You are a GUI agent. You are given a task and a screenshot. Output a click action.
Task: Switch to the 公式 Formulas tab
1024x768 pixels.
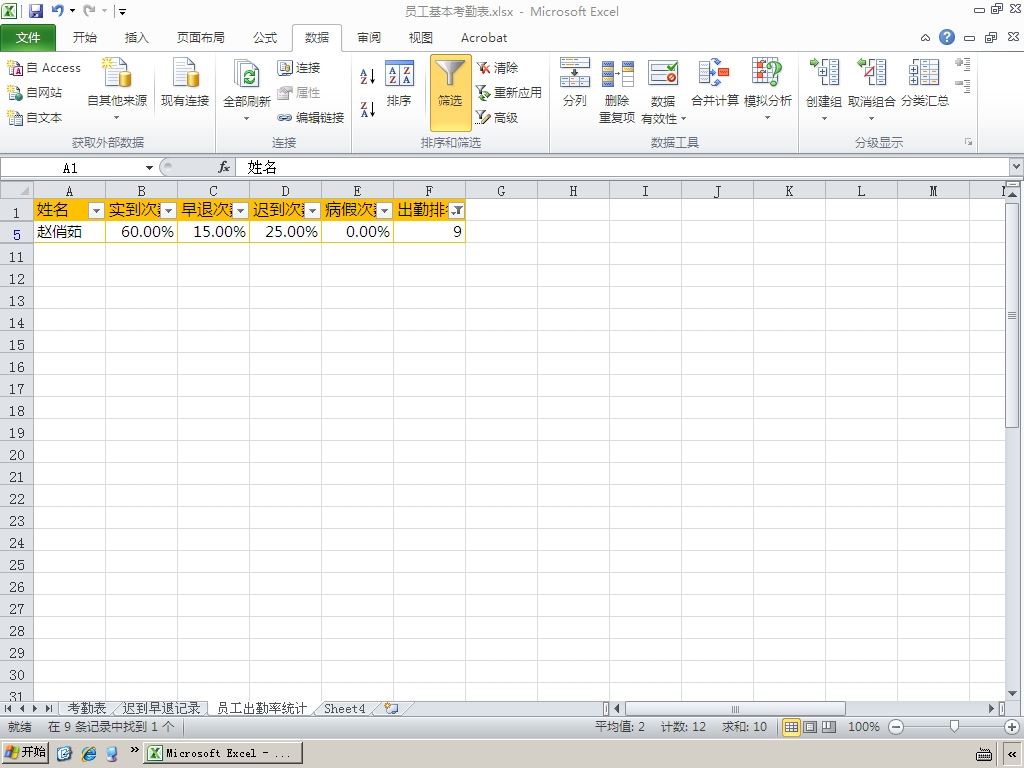click(264, 38)
